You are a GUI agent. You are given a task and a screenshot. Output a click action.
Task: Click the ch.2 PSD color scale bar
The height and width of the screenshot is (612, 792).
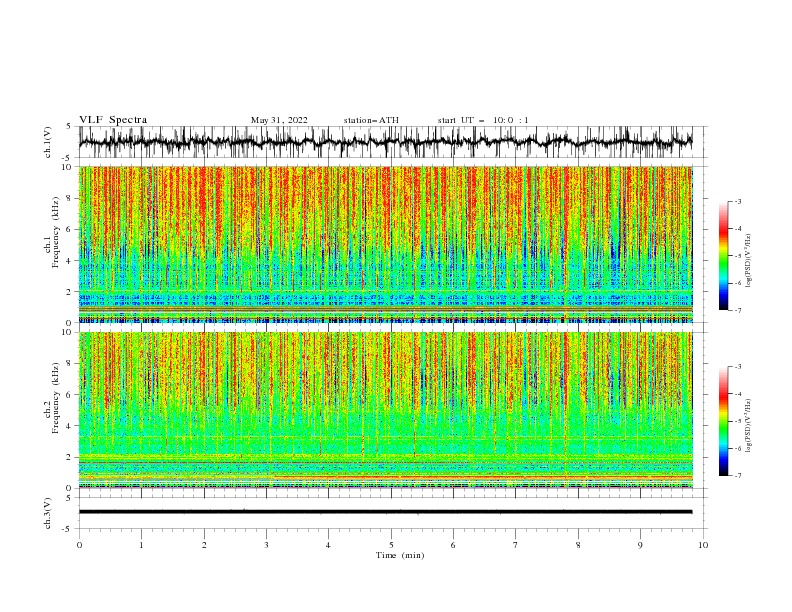(x=723, y=421)
